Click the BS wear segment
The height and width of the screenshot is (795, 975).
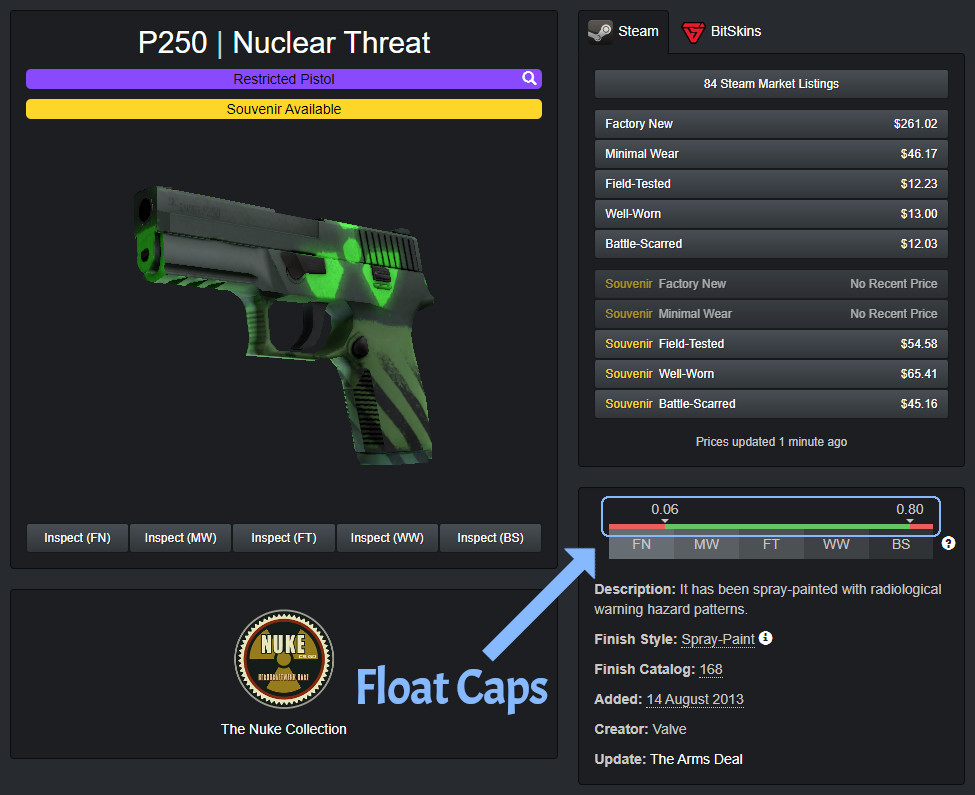tap(901, 545)
